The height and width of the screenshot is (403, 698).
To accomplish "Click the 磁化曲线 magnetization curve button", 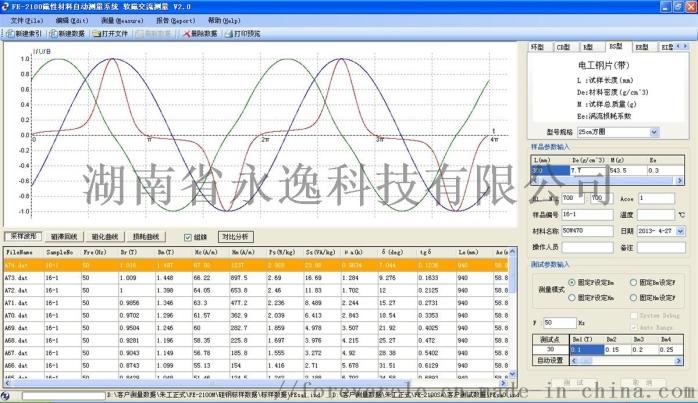I will coord(105,237).
